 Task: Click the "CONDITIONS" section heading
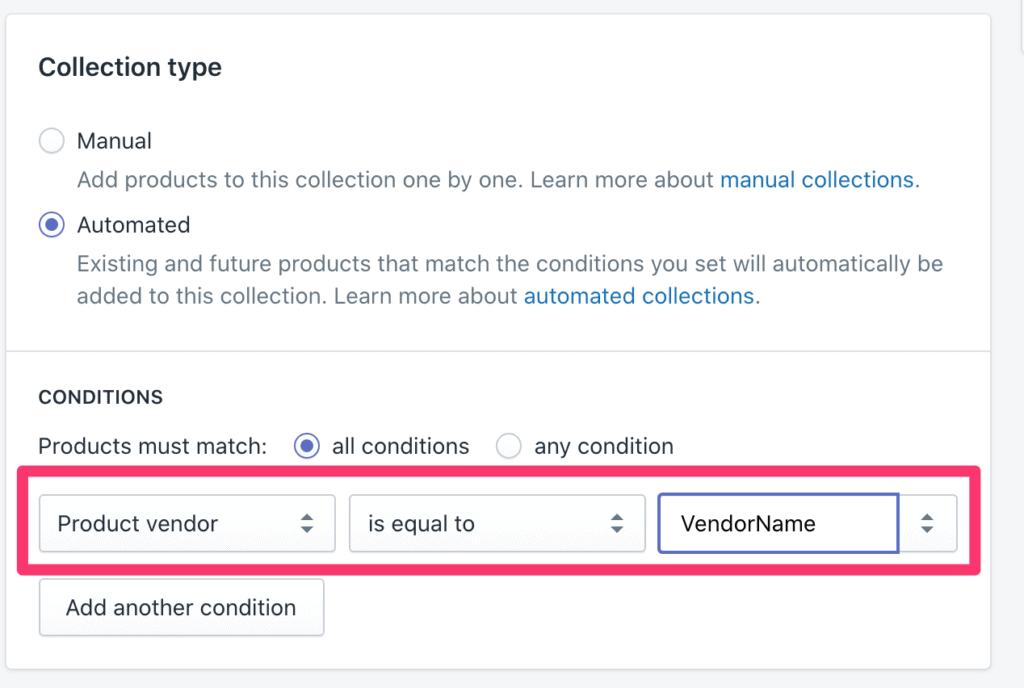click(x=100, y=397)
